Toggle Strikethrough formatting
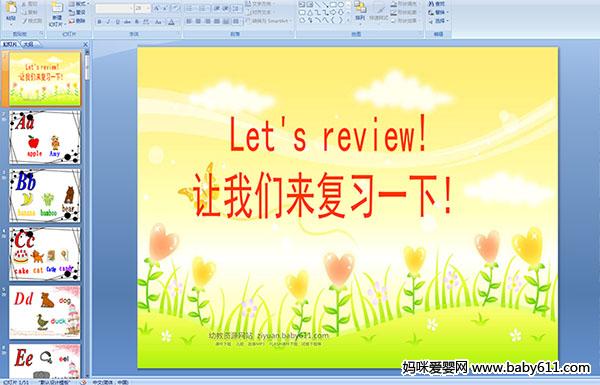This screenshot has width=600, height=385. point(127,22)
